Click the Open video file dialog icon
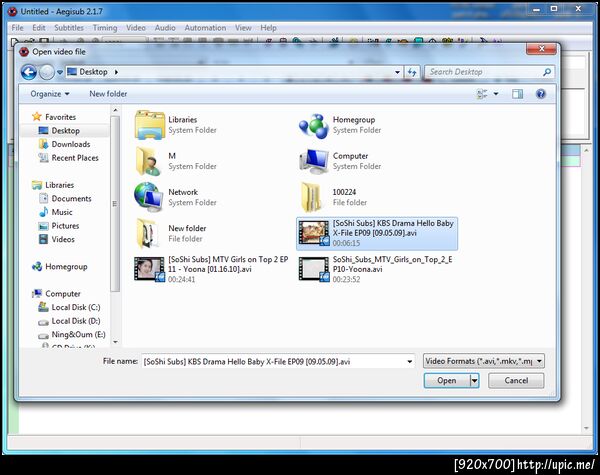Screen dimensions: 600x475 (24, 52)
